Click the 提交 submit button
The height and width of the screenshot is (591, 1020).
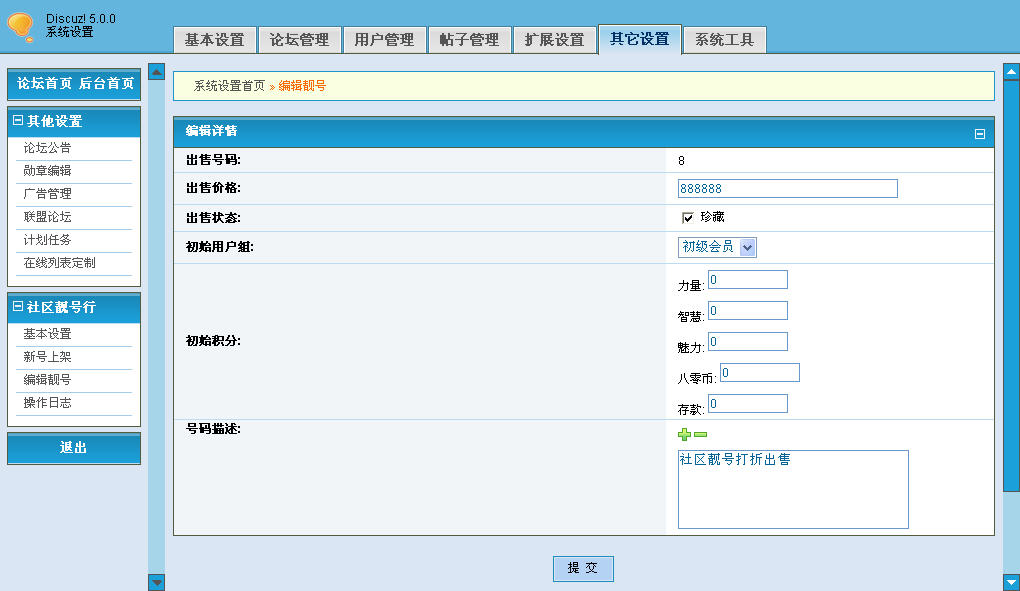click(x=583, y=568)
